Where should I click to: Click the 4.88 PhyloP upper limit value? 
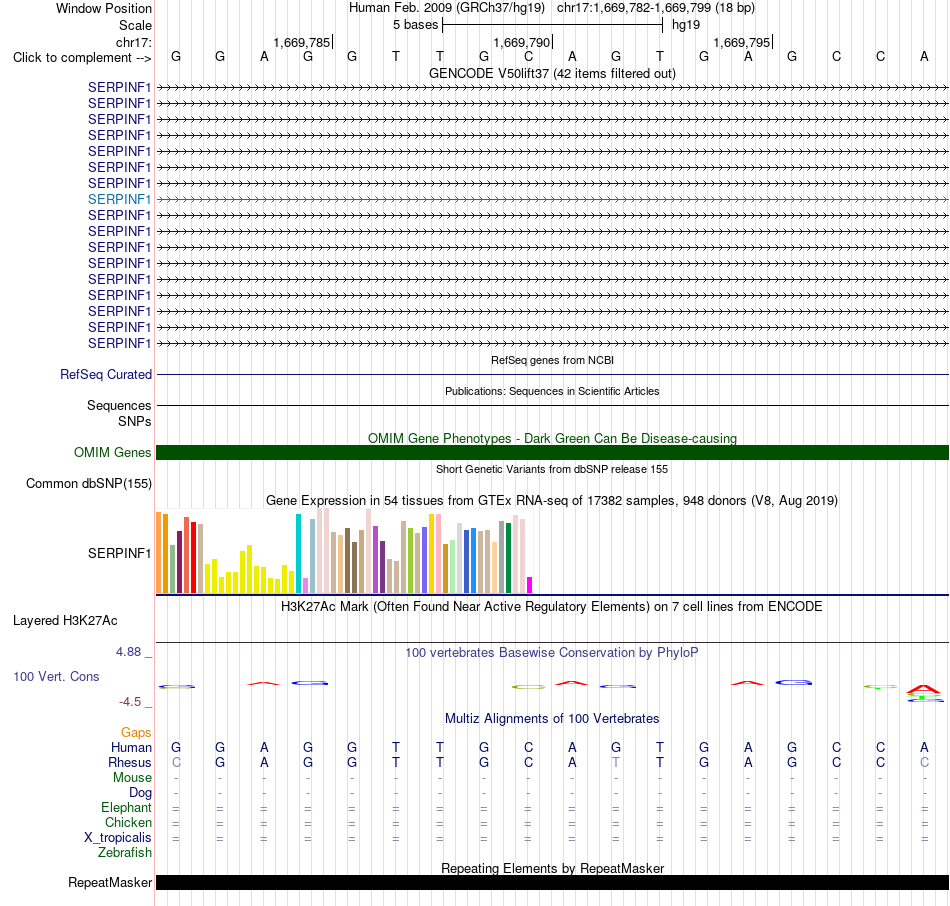tap(128, 652)
